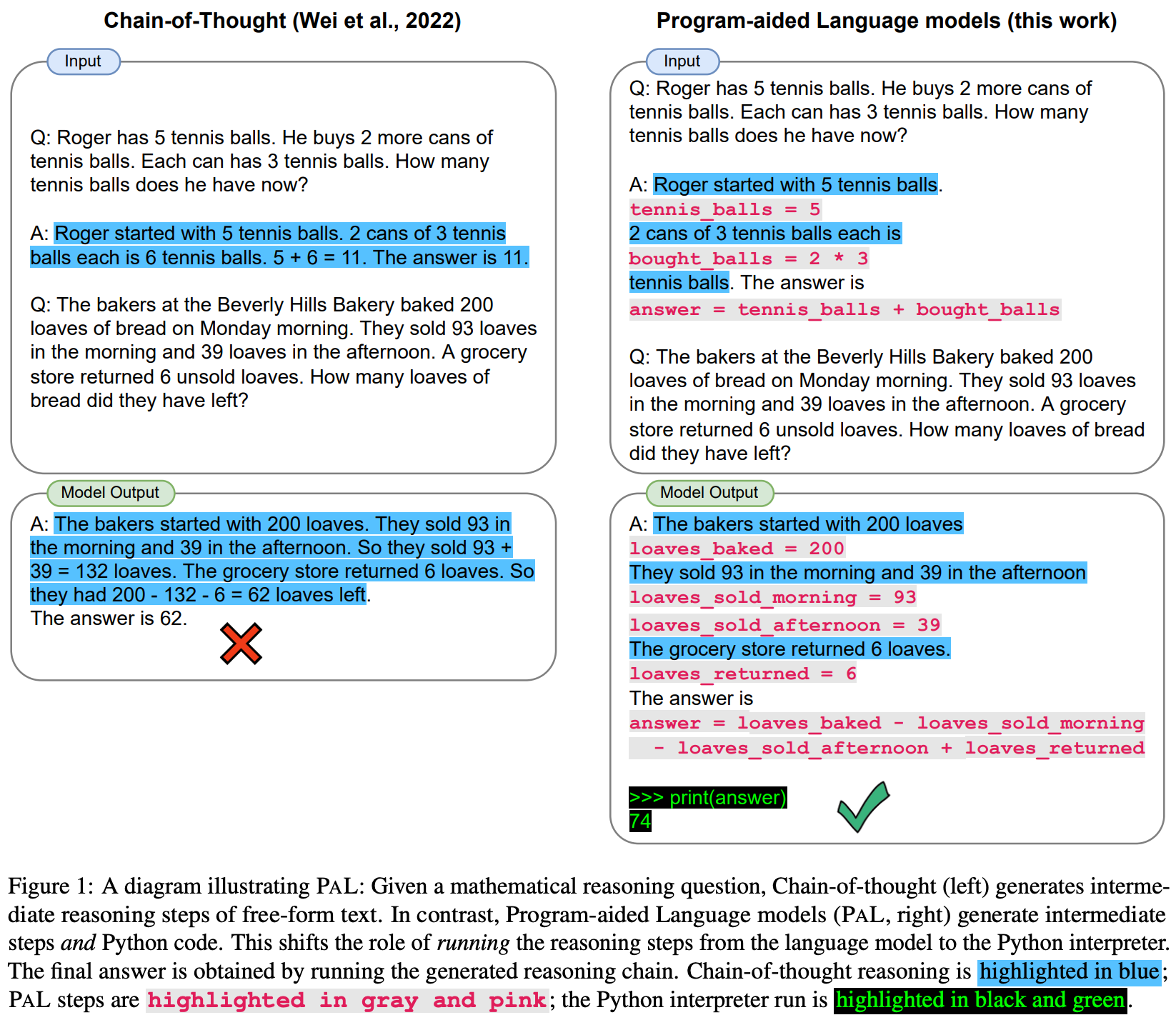Screen dimensions: 1176x1020
Task: Select the highlighted in blue color sample
Action: (x=1070, y=971)
